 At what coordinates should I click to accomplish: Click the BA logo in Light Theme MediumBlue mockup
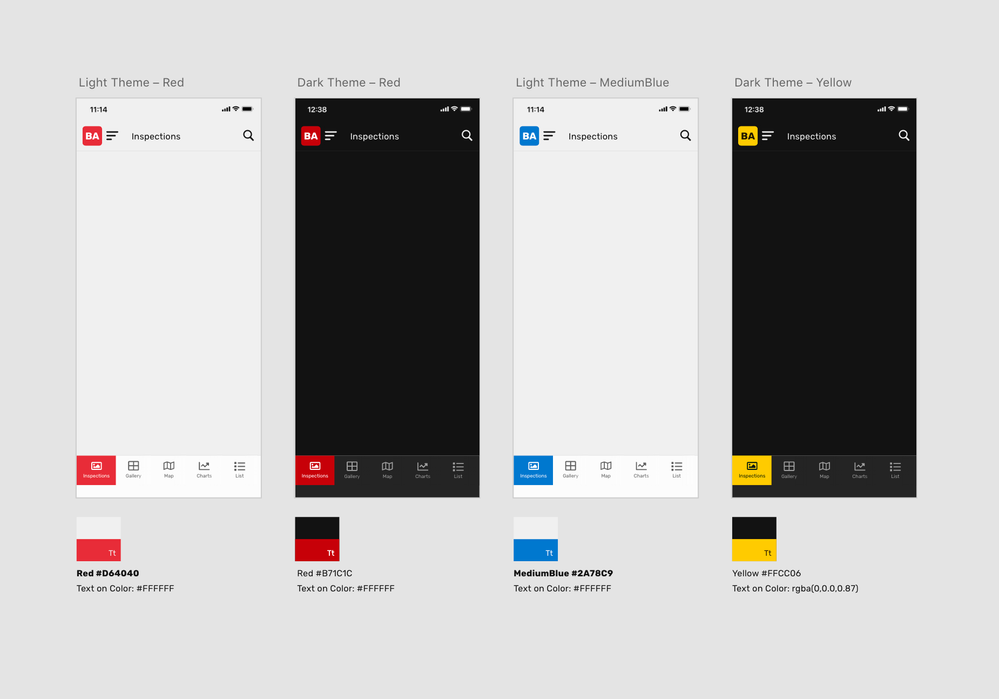coord(529,136)
